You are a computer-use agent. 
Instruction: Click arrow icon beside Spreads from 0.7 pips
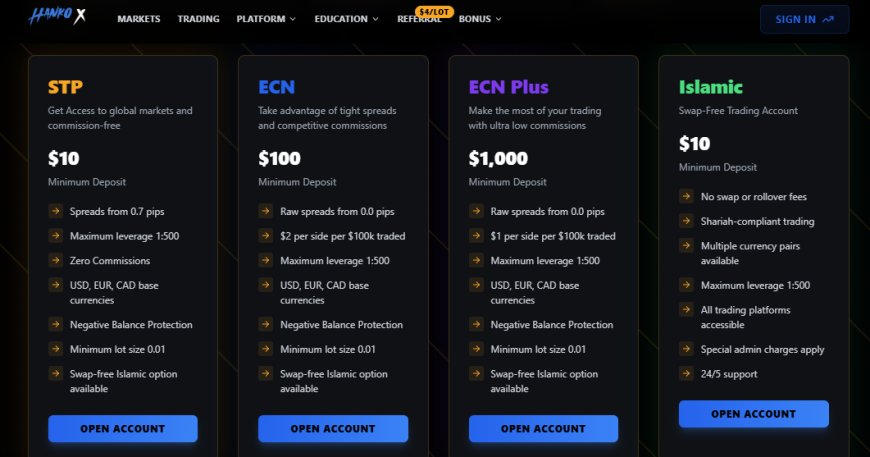coord(55,211)
